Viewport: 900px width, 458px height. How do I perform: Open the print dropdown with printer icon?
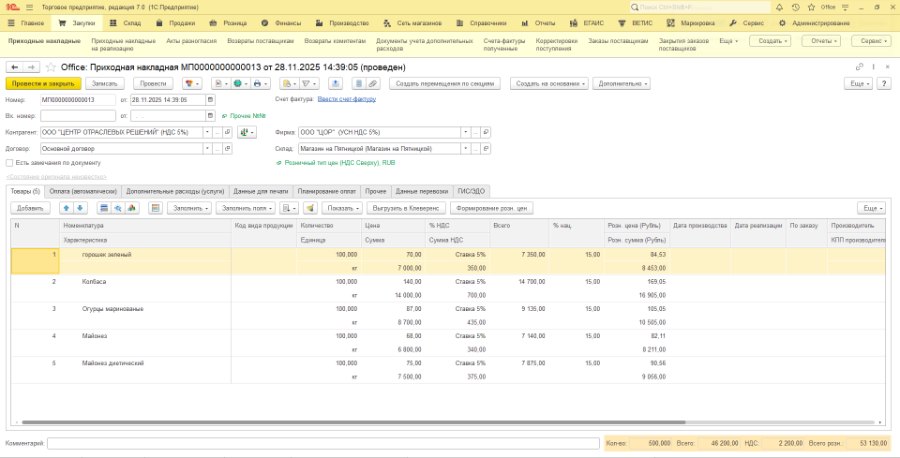pyautogui.click(x=260, y=84)
